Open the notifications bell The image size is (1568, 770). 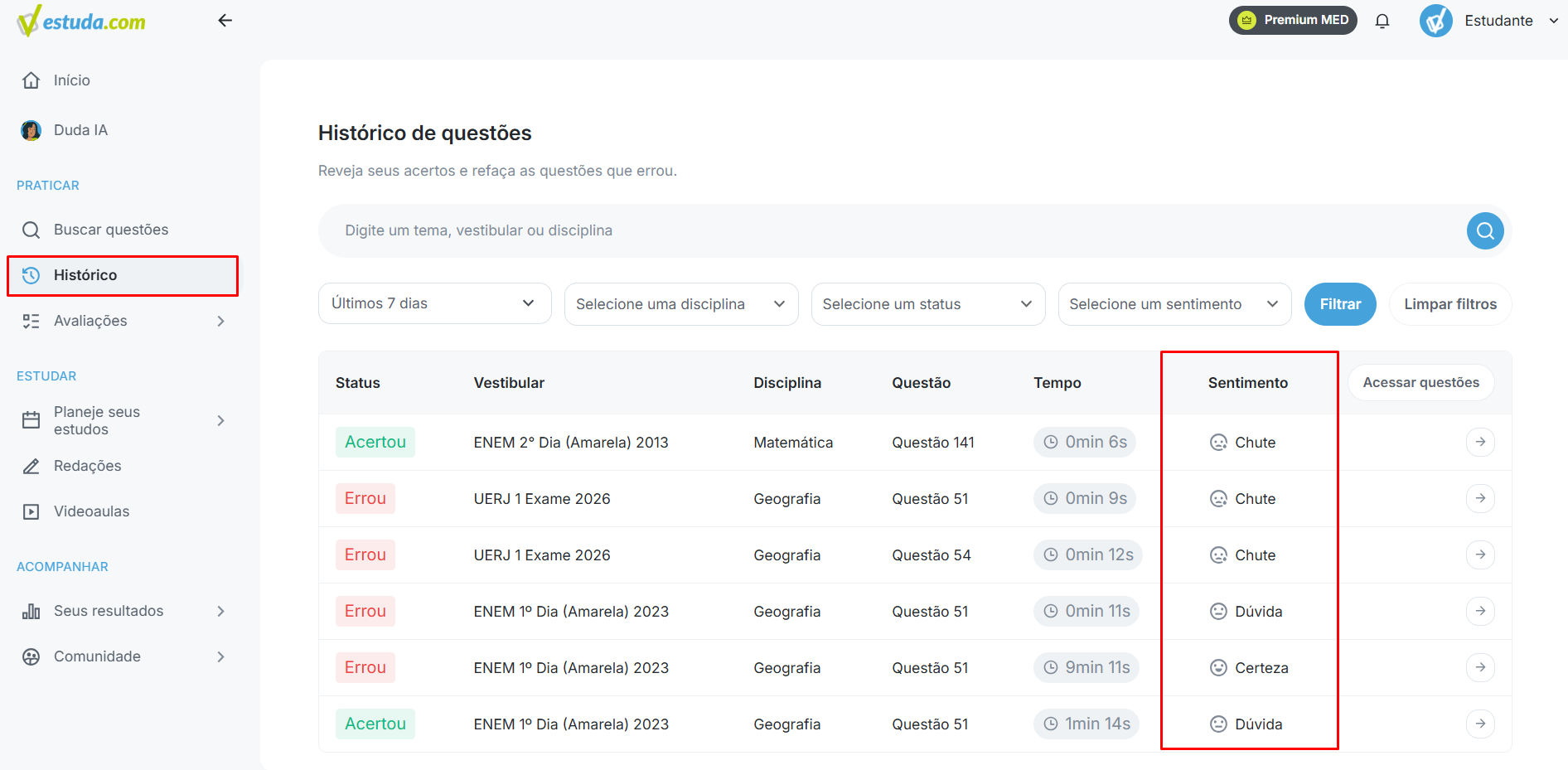[1382, 21]
